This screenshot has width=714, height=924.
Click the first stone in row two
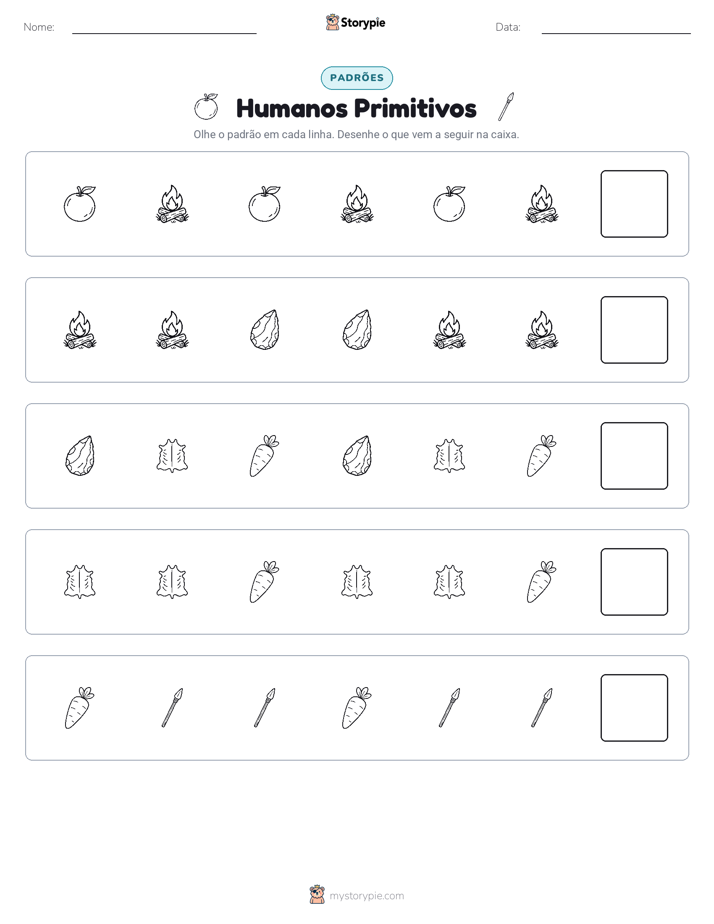(265, 330)
